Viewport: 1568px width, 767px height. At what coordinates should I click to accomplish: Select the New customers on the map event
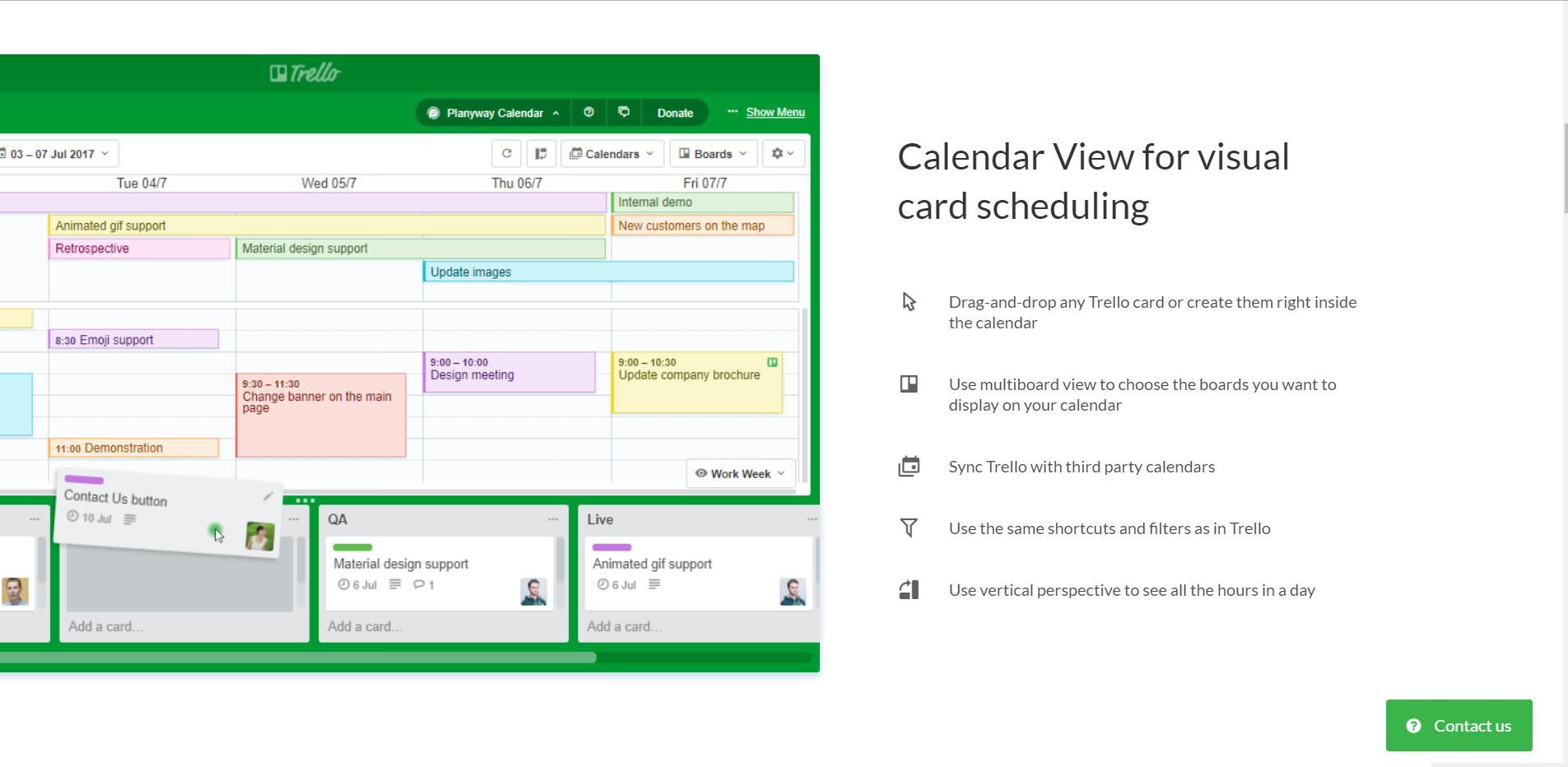[703, 225]
